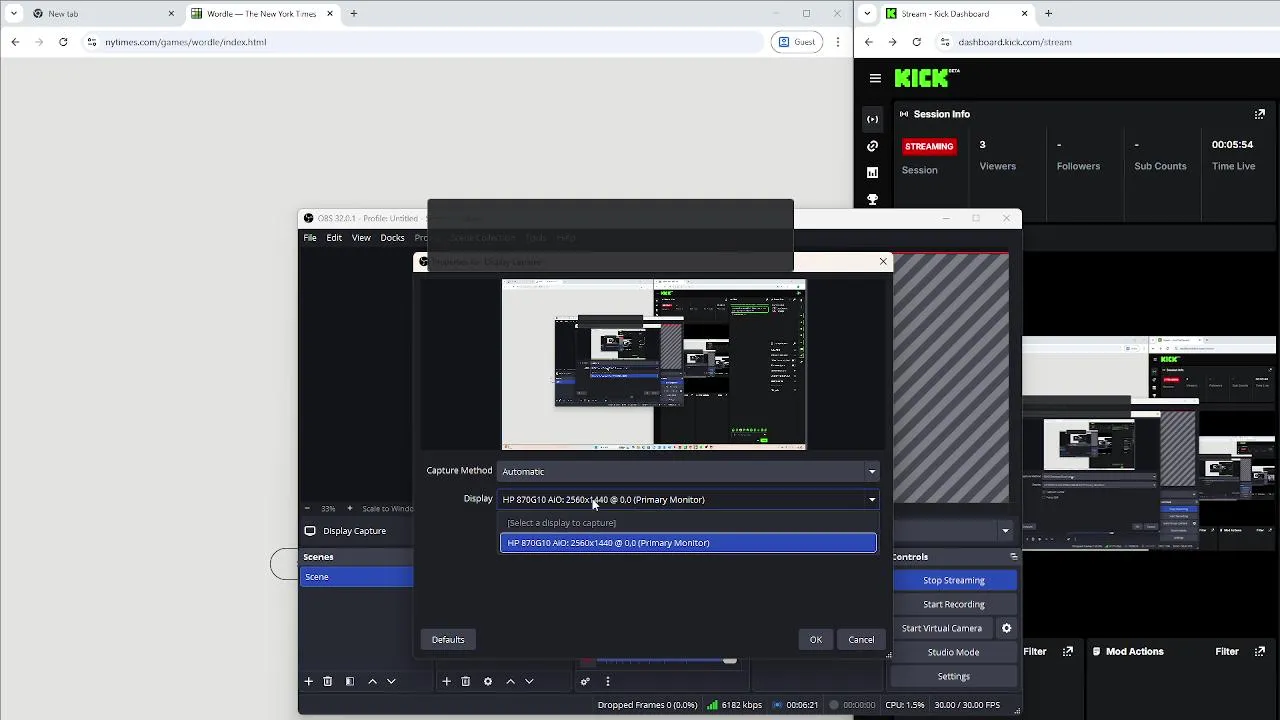Reload the Kick dashboard page
The width and height of the screenshot is (1280, 720).
916,42
